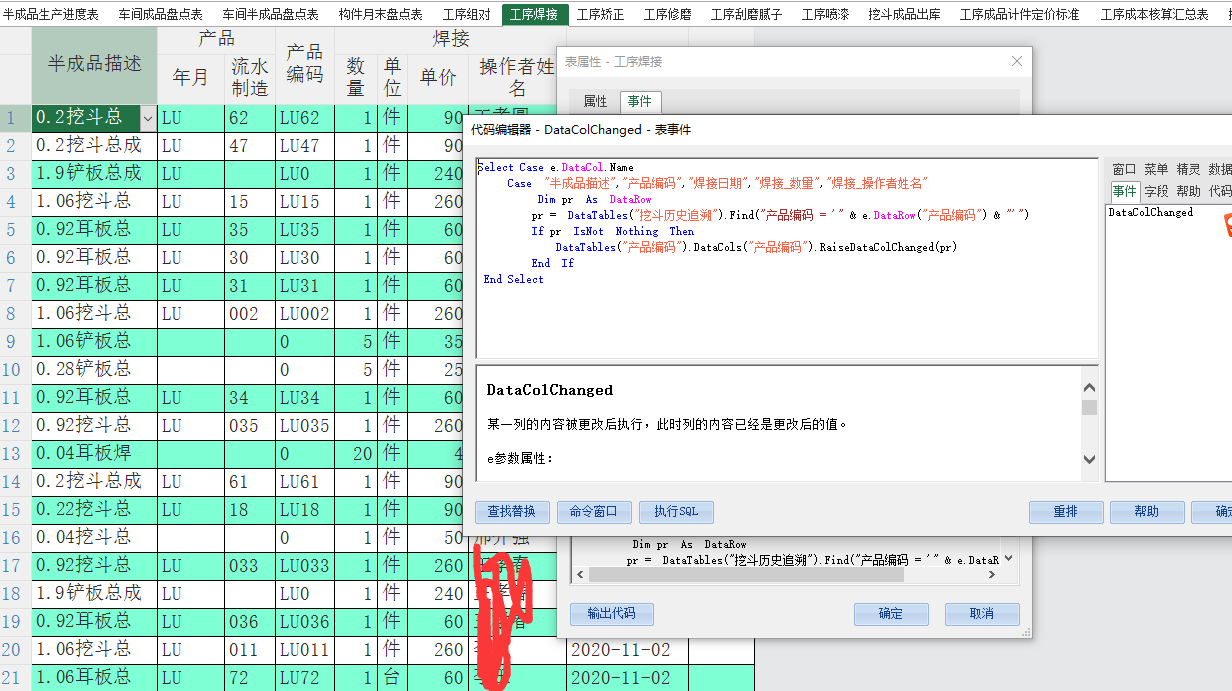Image resolution: width=1232 pixels, height=691 pixels.
Task: Click the 操作者姓名 column header
Action: click(x=517, y=77)
